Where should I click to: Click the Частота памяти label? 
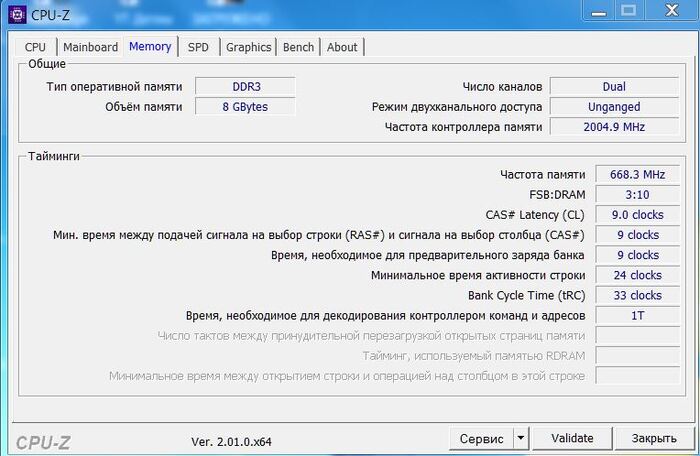(542, 174)
